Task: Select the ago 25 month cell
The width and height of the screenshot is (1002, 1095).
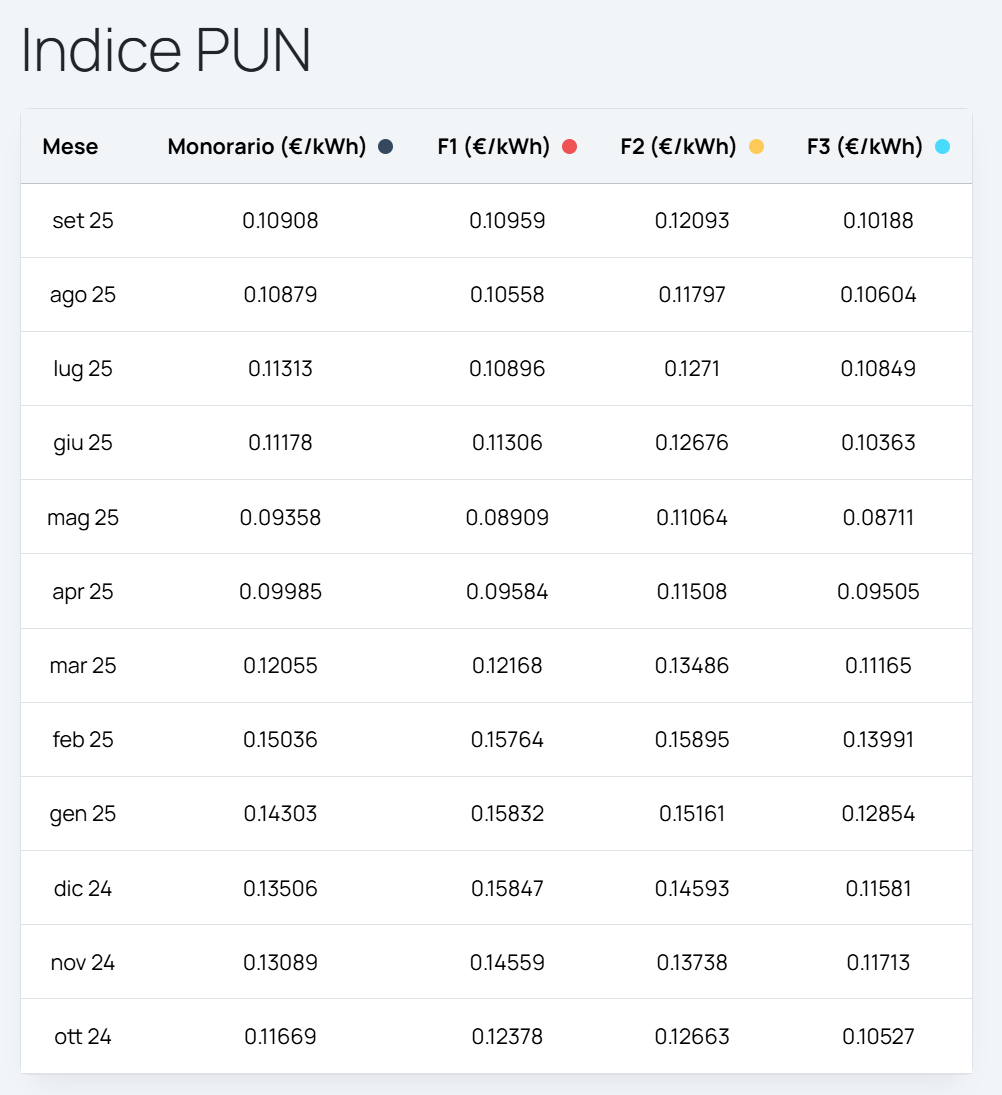Action: point(83,295)
